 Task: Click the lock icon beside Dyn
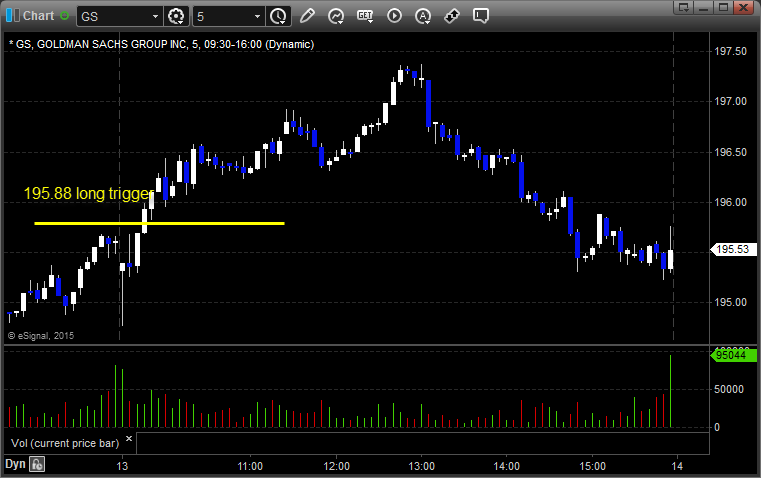click(37, 464)
